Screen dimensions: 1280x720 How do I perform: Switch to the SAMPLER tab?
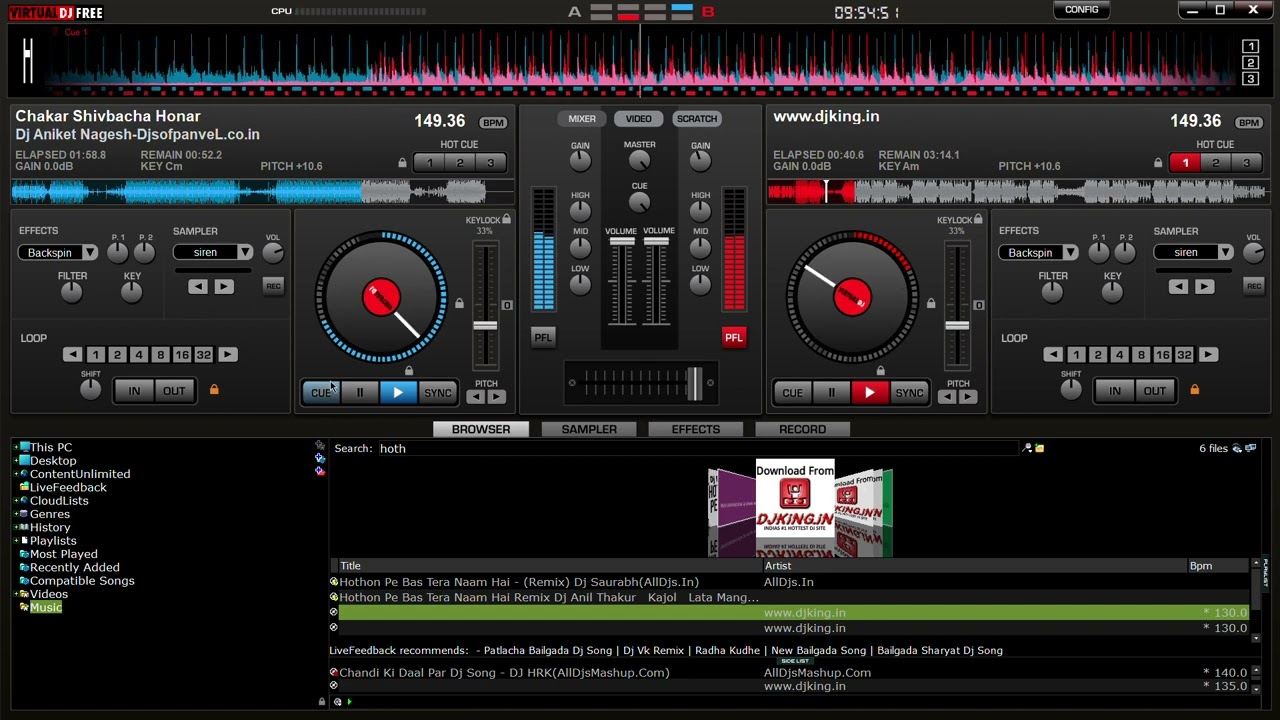589,429
